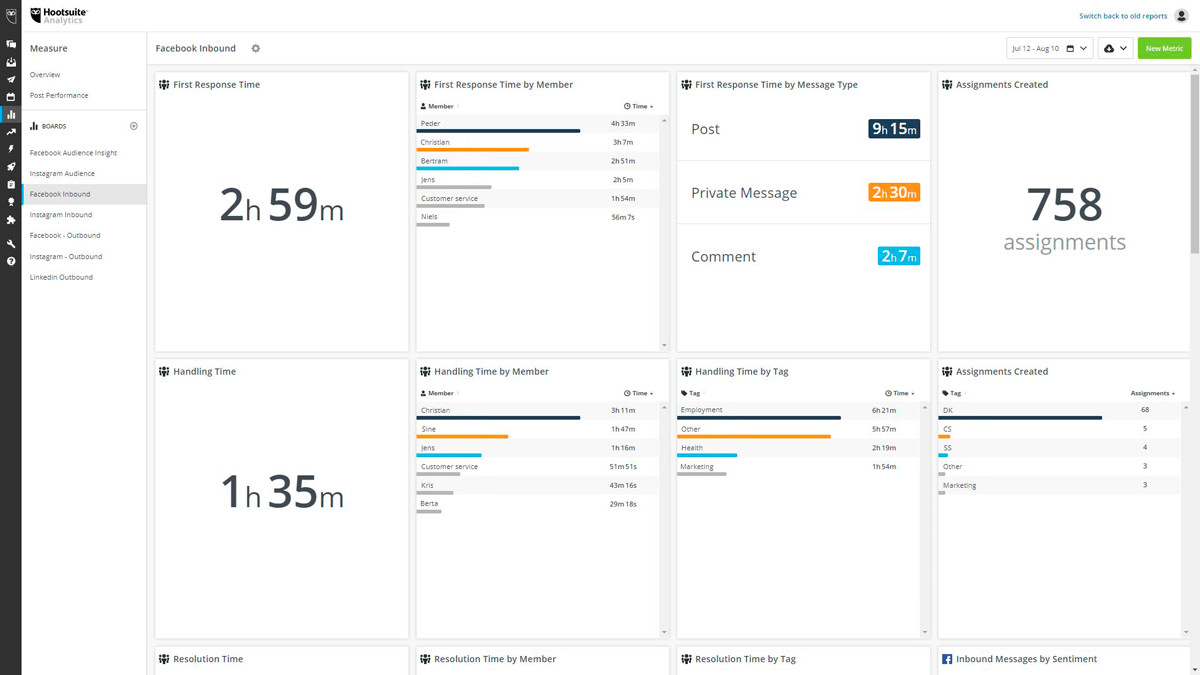1200x675 pixels.
Task: Open Post Performance in Measure menu
Action: pos(59,95)
